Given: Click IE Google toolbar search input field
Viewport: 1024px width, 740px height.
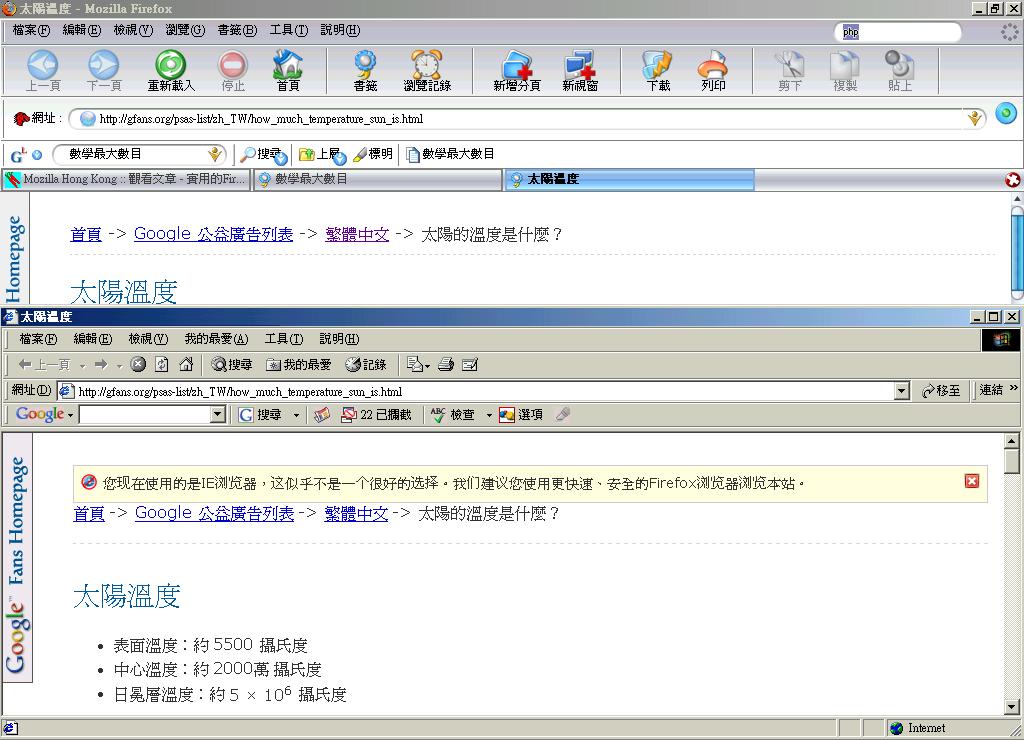Looking at the screenshot, I should [145, 415].
